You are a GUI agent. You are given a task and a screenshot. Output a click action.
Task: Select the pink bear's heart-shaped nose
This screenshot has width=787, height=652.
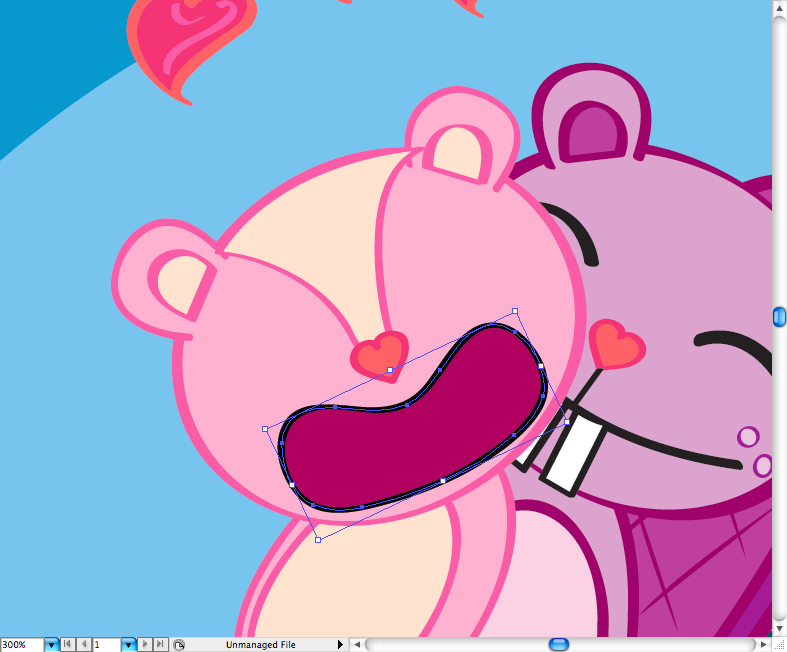point(380,351)
